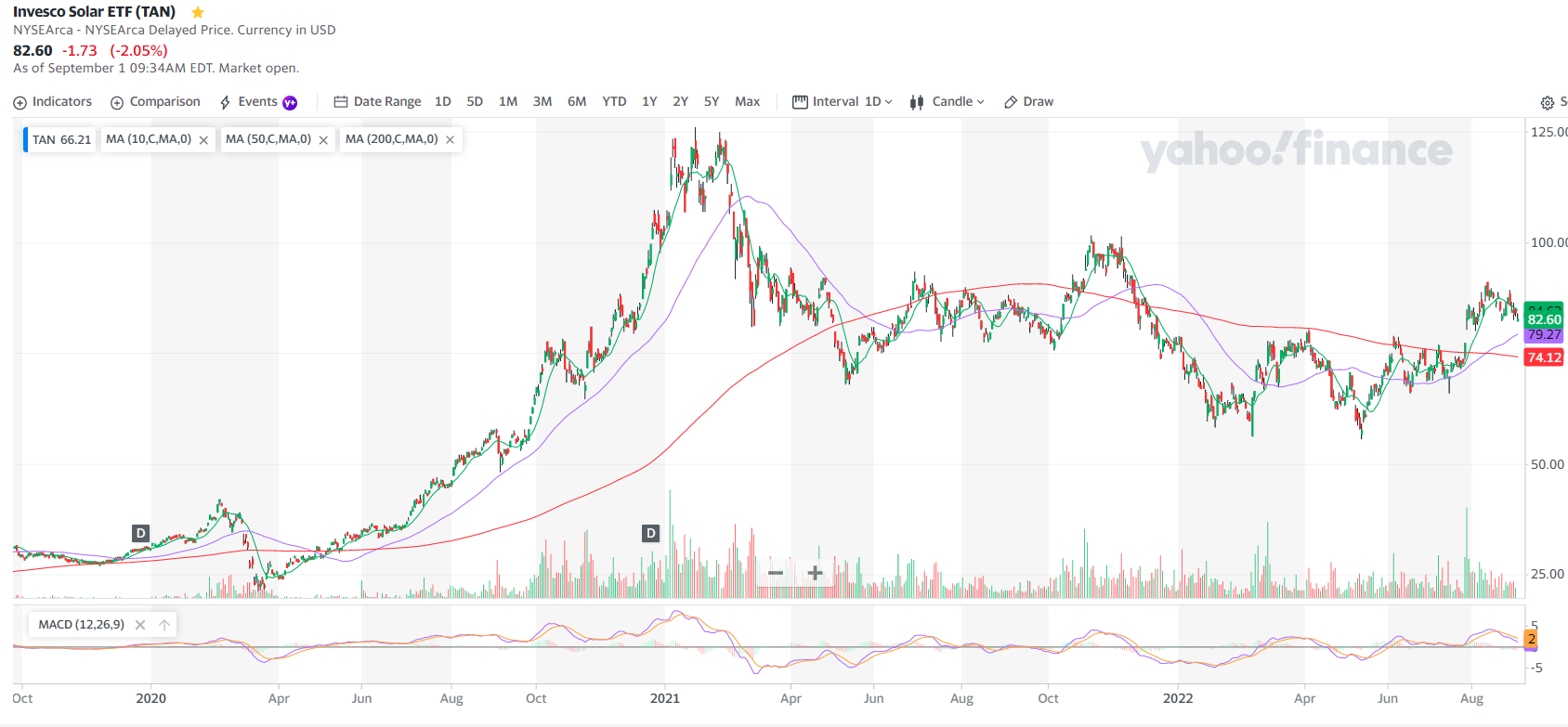Click the purple Y+ badge beside Events
The image size is (1568, 727).
(x=290, y=103)
